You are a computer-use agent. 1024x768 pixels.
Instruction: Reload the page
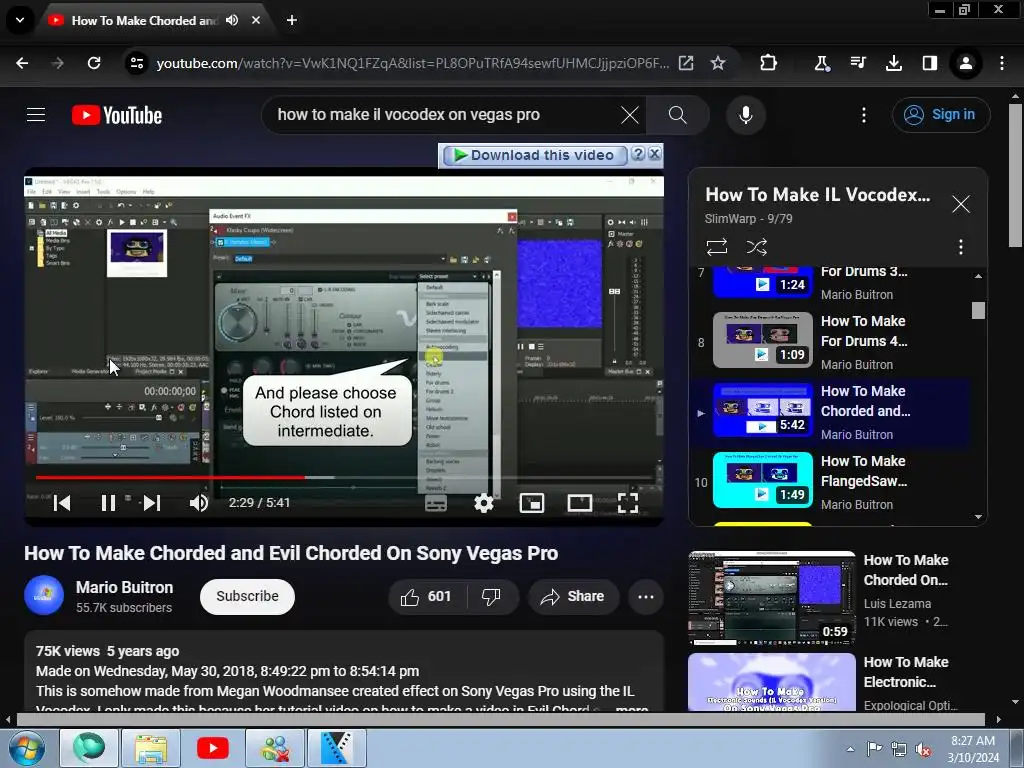click(x=94, y=63)
